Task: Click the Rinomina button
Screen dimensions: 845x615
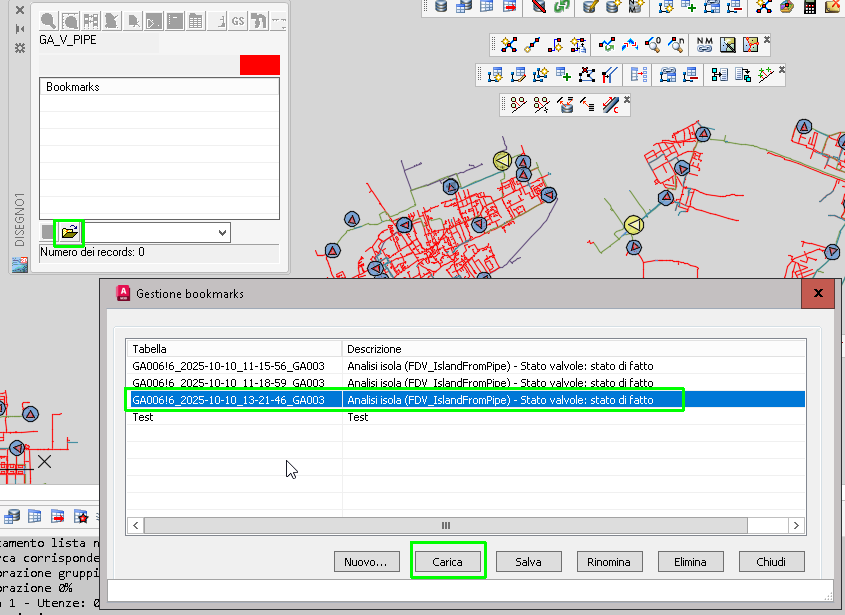Action: 609,562
